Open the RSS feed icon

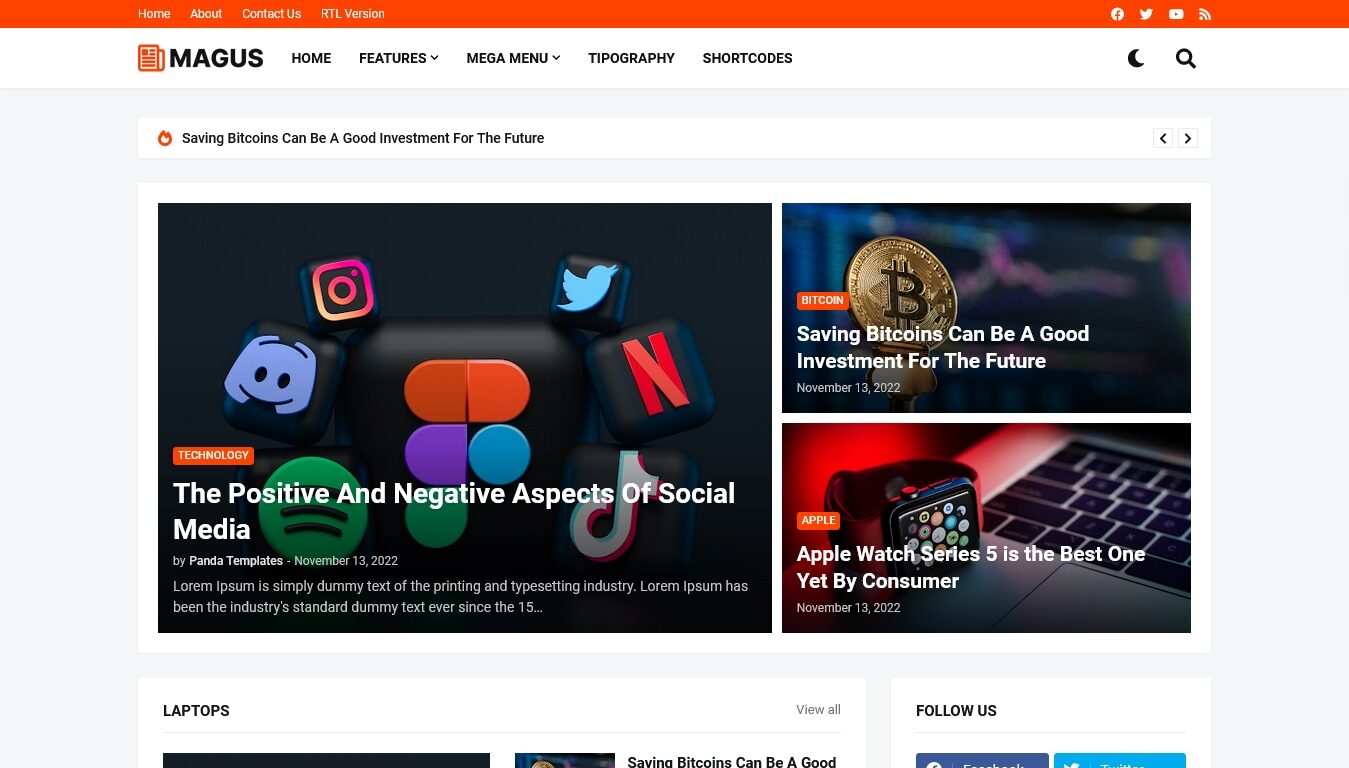[x=1205, y=14]
